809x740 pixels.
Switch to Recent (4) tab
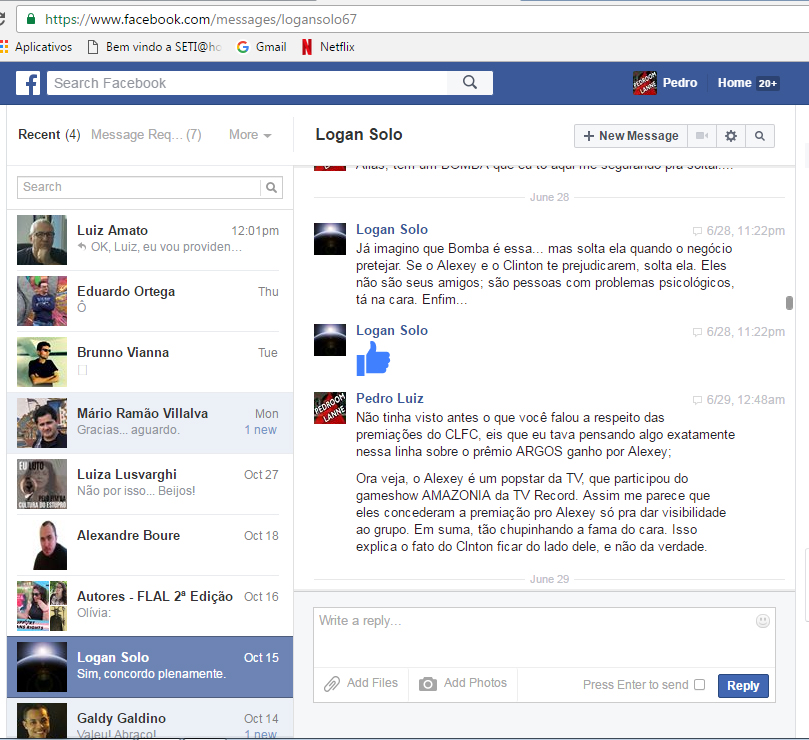49,135
